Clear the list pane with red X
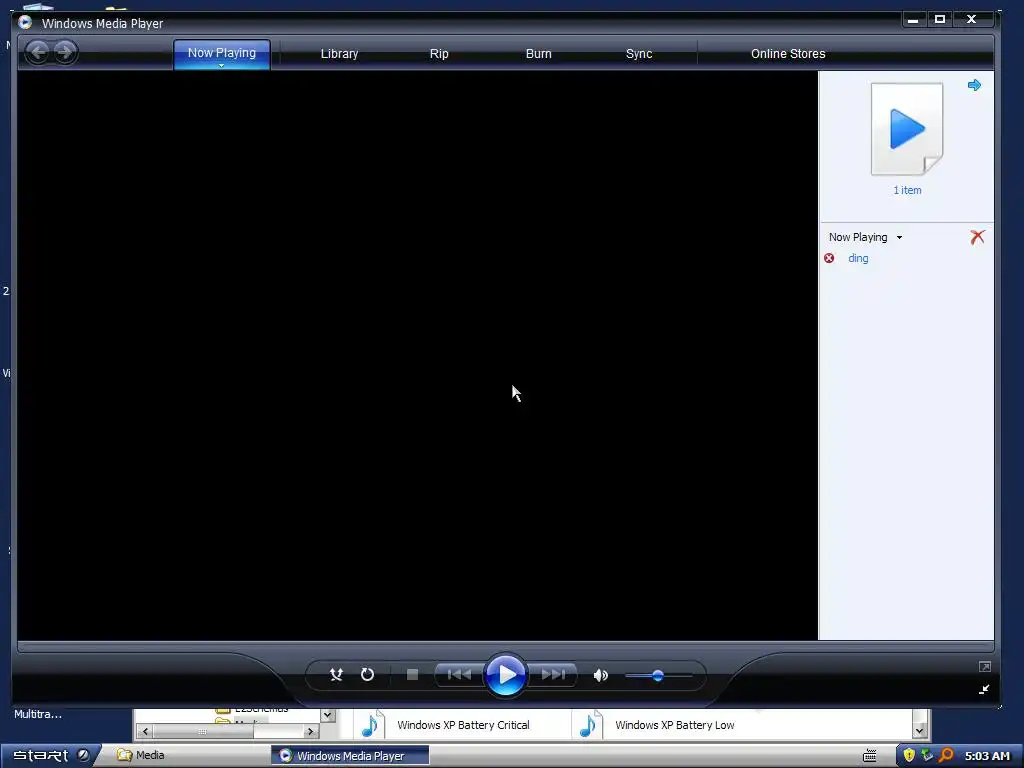Viewport: 1024px width, 768px height. tap(977, 236)
